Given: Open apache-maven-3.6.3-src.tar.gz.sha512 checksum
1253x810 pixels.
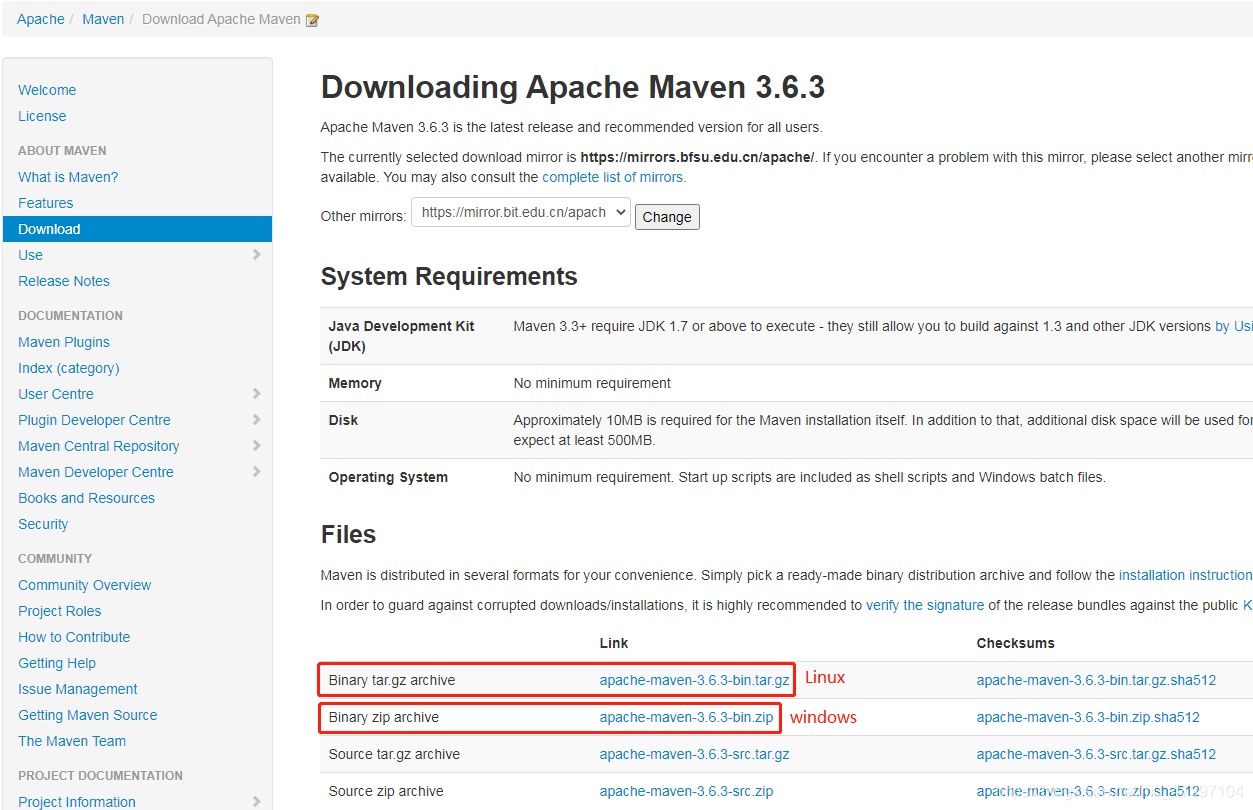Looking at the screenshot, I should (1096, 754).
